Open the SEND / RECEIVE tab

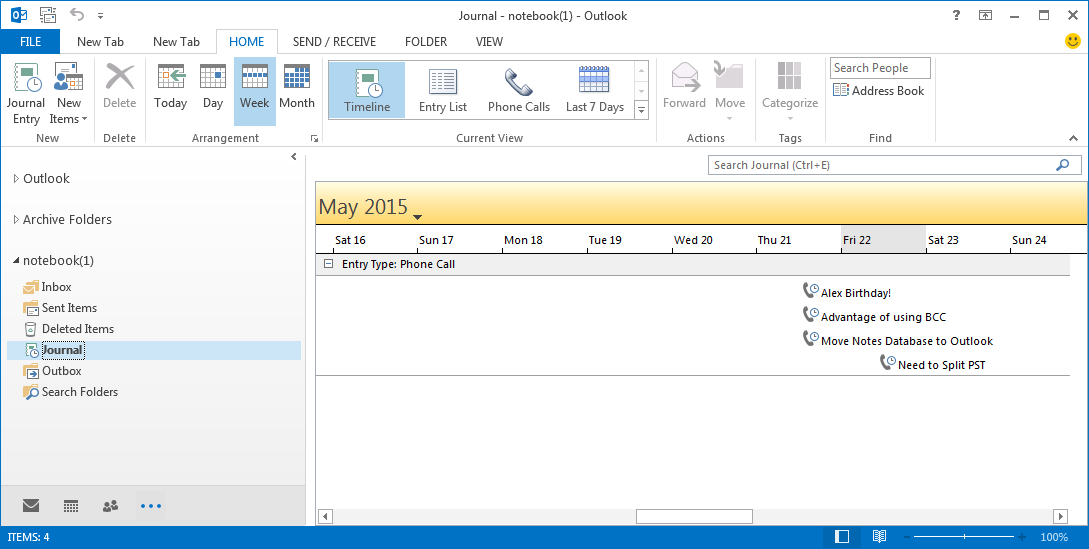[x=334, y=42]
